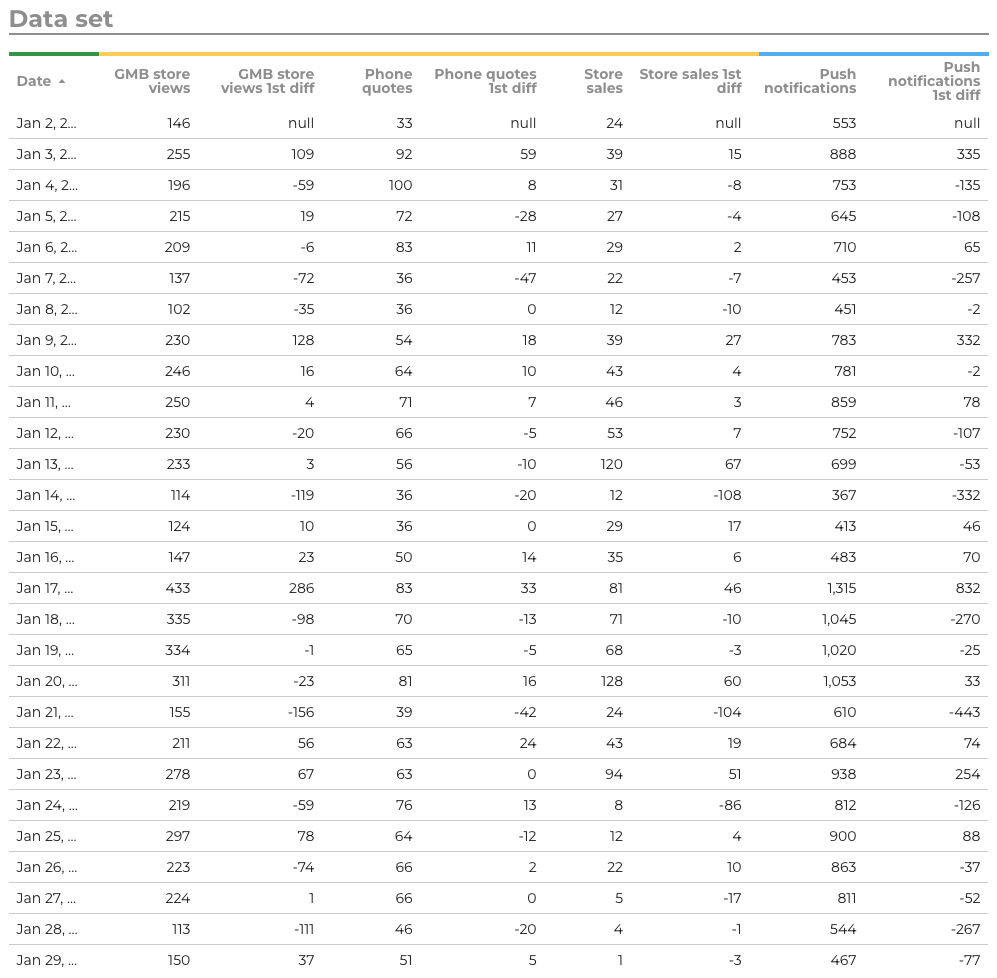Click date cell 'Jan 13, ...'
The image size is (997, 978).
point(45,464)
